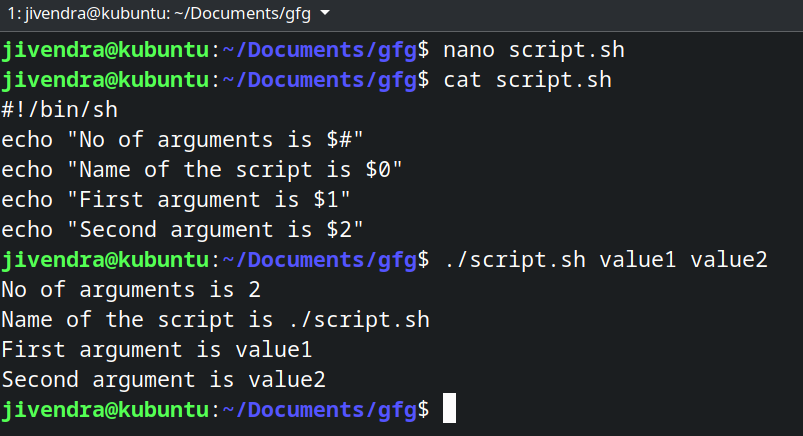This screenshot has height=436, width=803.
Task: Click the echo 'First argument is $1' line
Action: (176, 199)
